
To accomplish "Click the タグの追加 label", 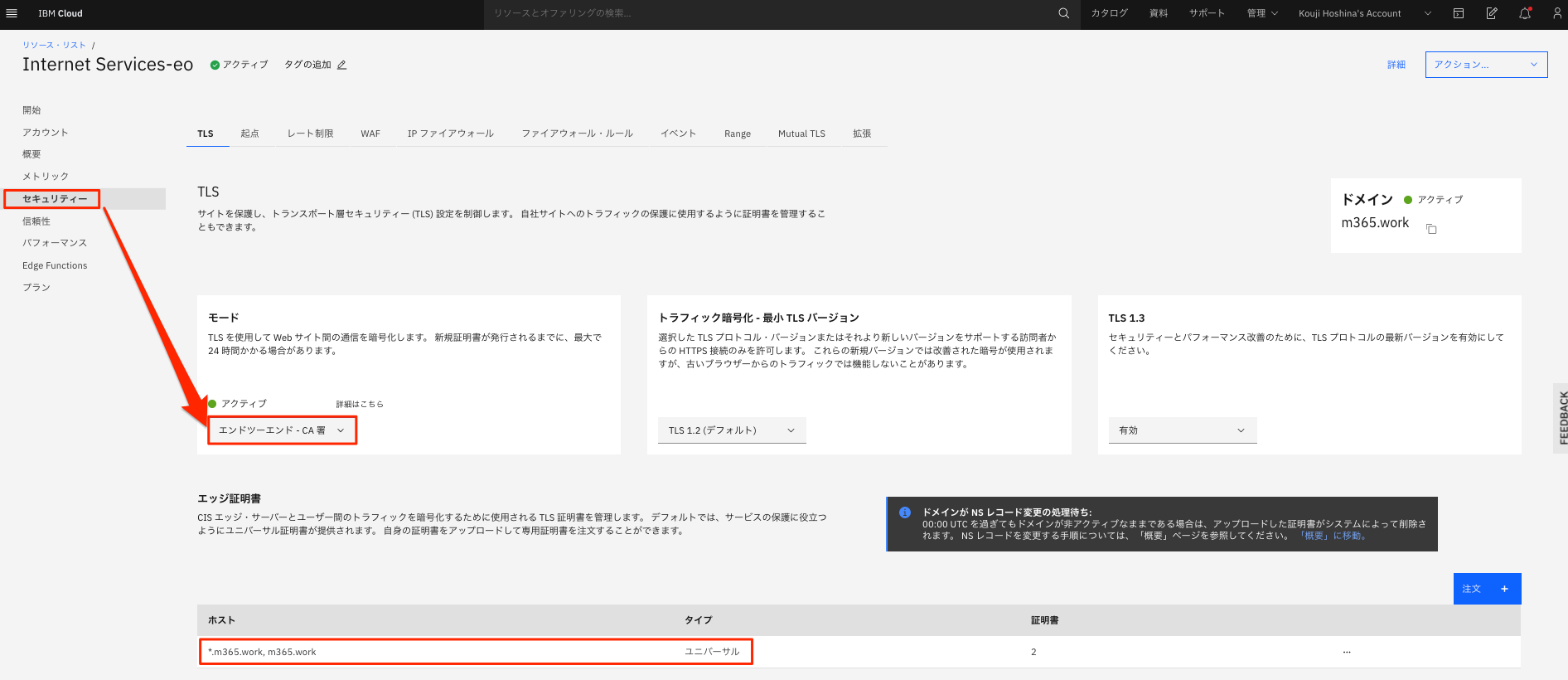I will tap(307, 65).
